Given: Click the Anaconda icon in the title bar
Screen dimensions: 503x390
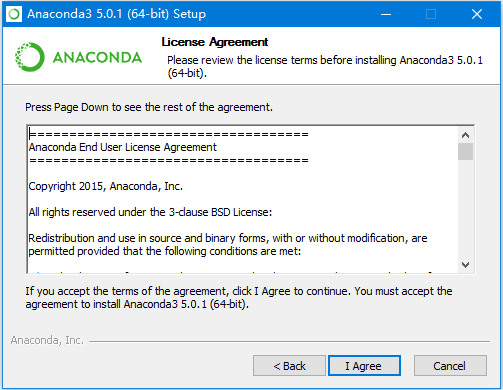Looking at the screenshot, I should pos(14,14).
